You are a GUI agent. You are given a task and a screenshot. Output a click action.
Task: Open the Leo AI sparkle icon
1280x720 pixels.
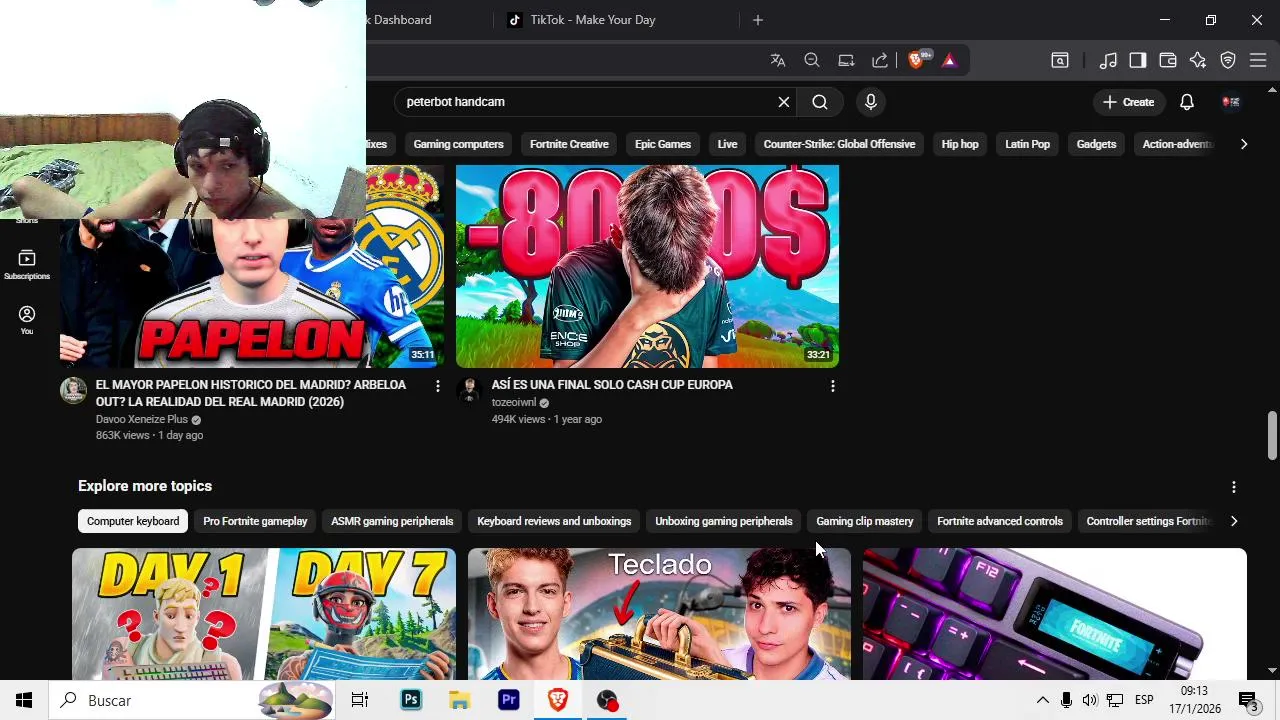(x=1198, y=61)
